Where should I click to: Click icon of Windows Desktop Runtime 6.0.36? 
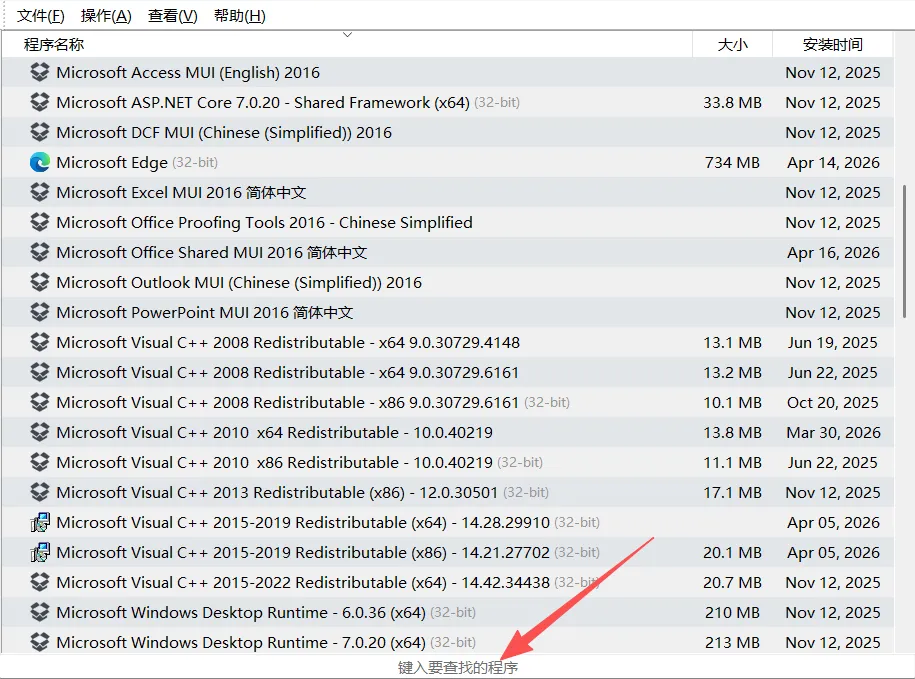point(40,612)
